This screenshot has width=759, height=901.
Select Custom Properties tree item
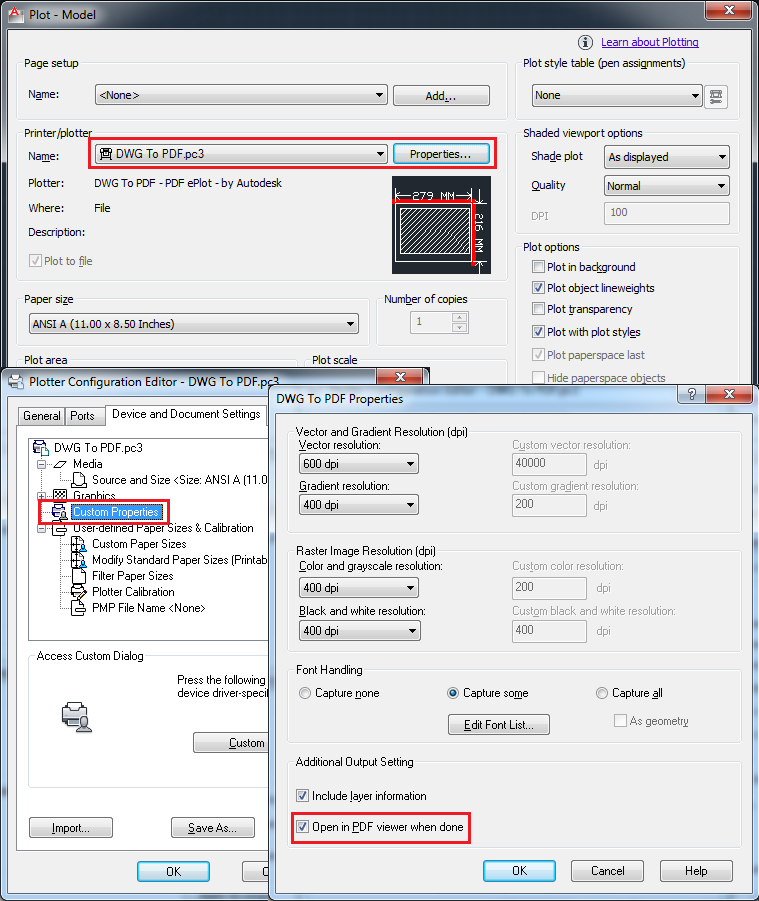pos(115,512)
